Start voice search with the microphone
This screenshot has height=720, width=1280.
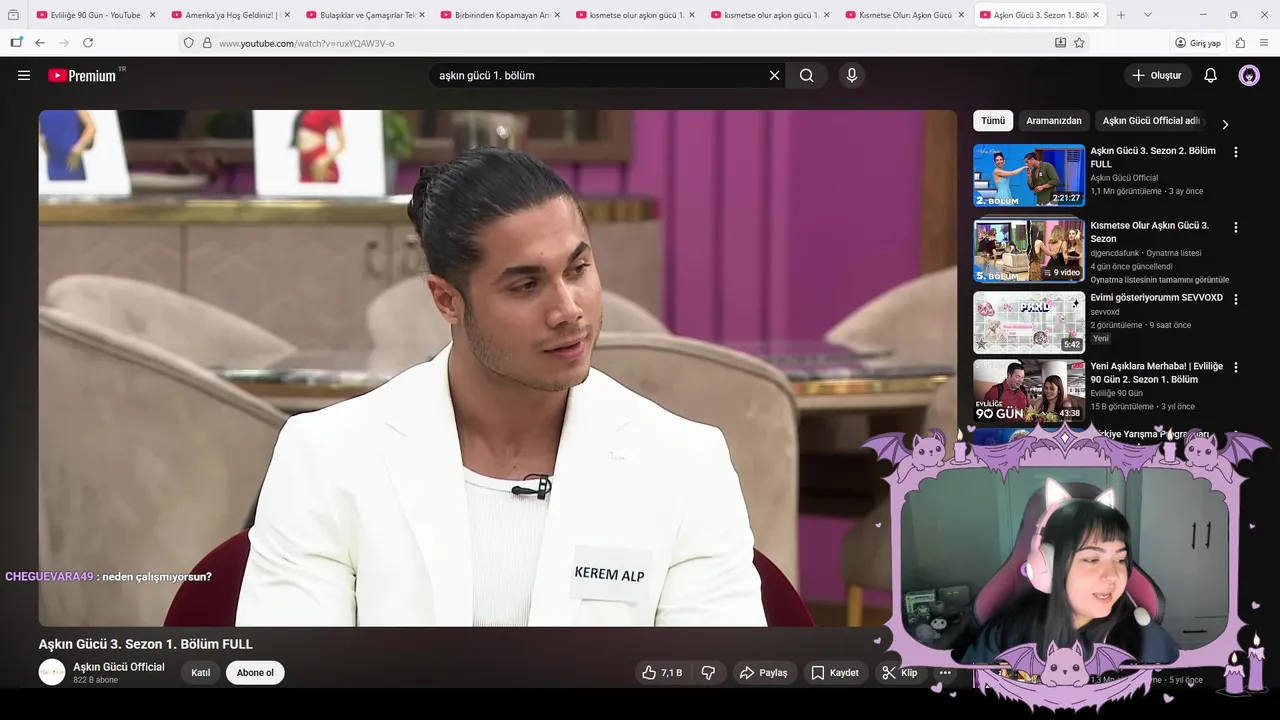pos(851,75)
